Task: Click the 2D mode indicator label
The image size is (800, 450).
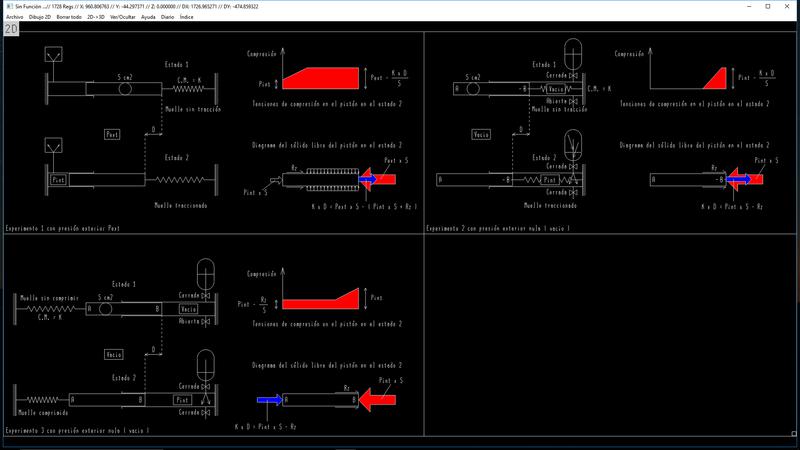Action: (12, 29)
